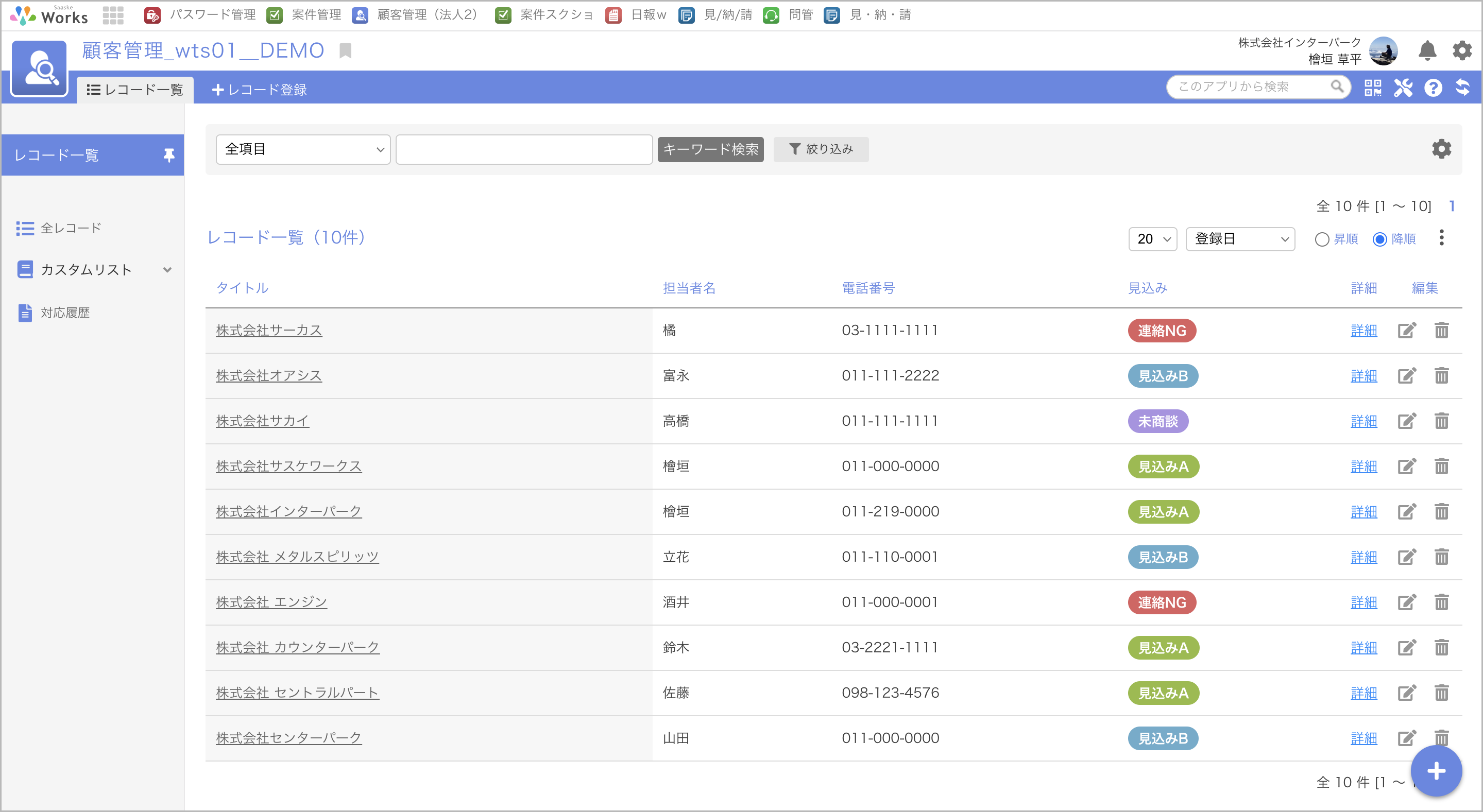Open 問管 in top app bar

pos(788,15)
